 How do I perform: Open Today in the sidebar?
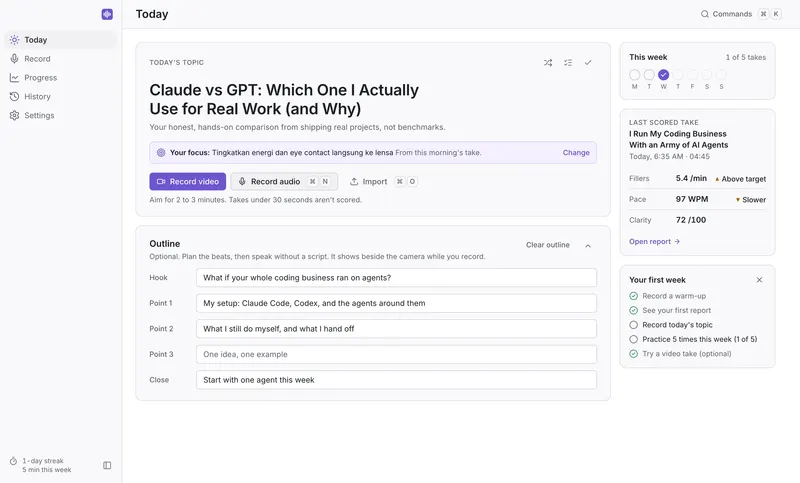click(61, 40)
